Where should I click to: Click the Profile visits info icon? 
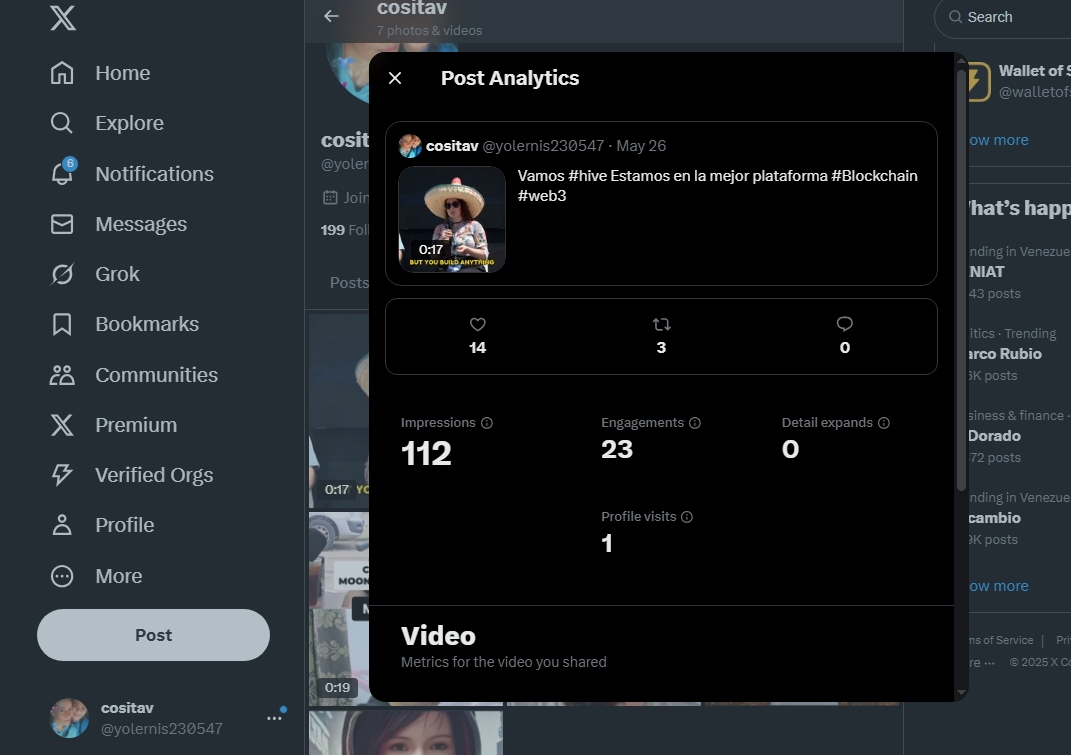click(687, 517)
